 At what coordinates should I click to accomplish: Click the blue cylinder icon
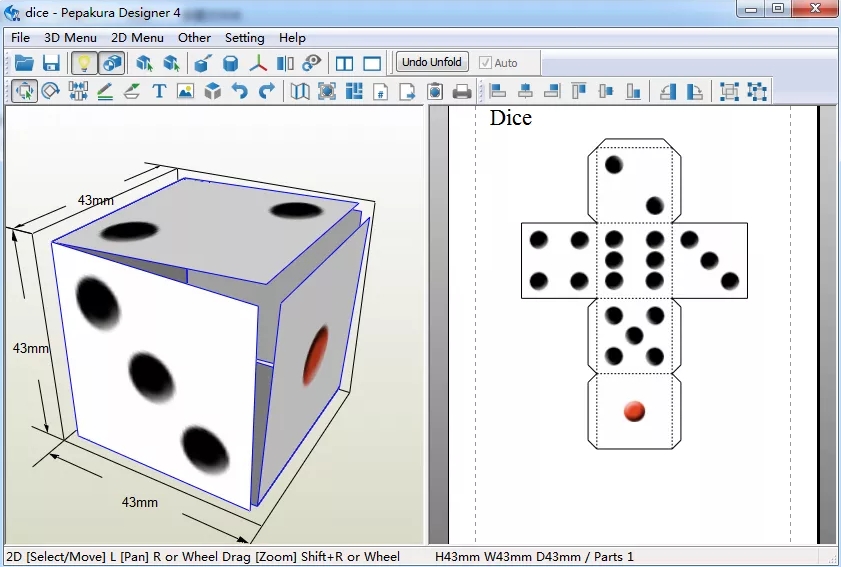click(x=230, y=63)
